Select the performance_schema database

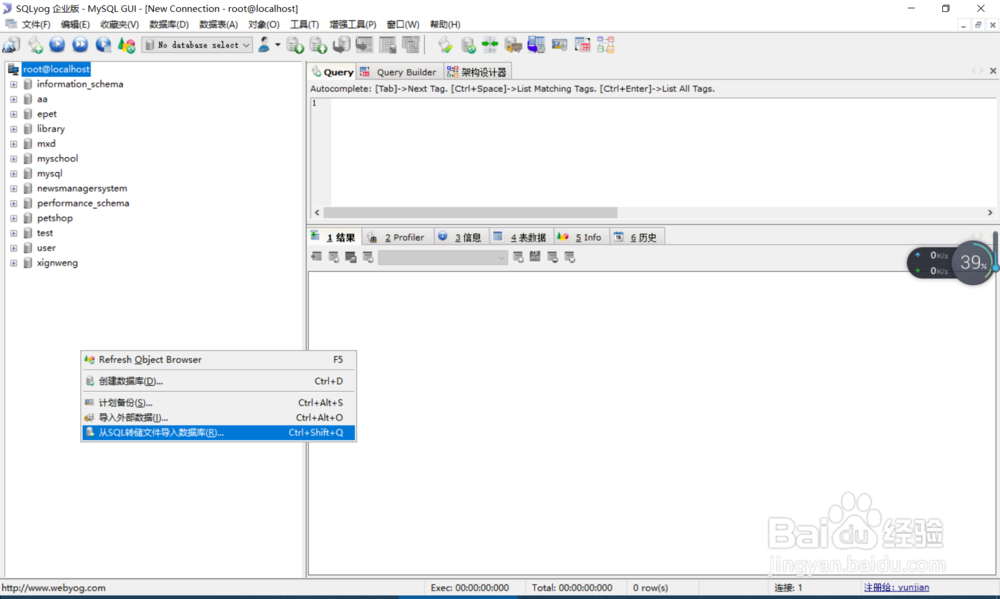[x=83, y=203]
